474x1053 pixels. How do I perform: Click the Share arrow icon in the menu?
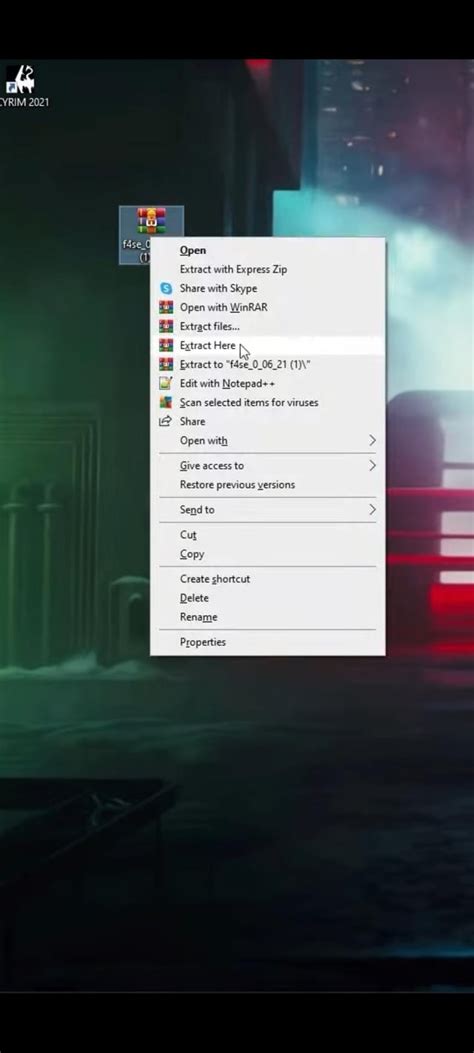(166, 421)
